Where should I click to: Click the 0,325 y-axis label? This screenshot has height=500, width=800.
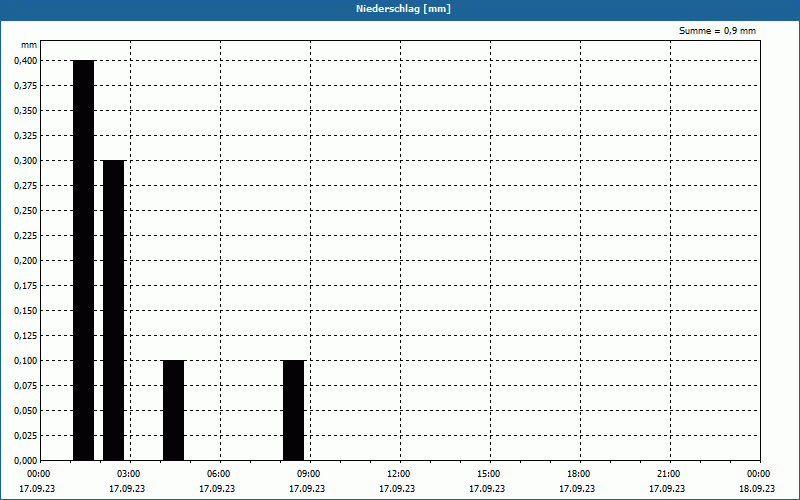pyautogui.click(x=26, y=136)
